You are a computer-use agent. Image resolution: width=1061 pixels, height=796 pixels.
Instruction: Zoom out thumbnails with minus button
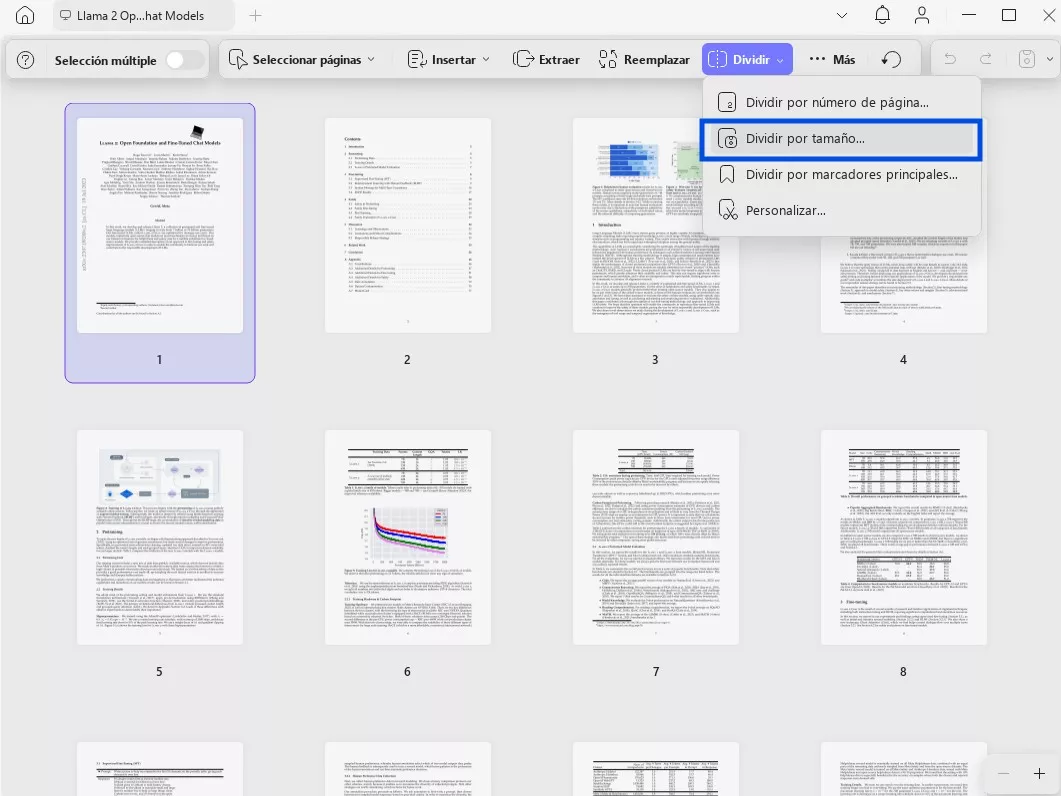(x=1003, y=774)
